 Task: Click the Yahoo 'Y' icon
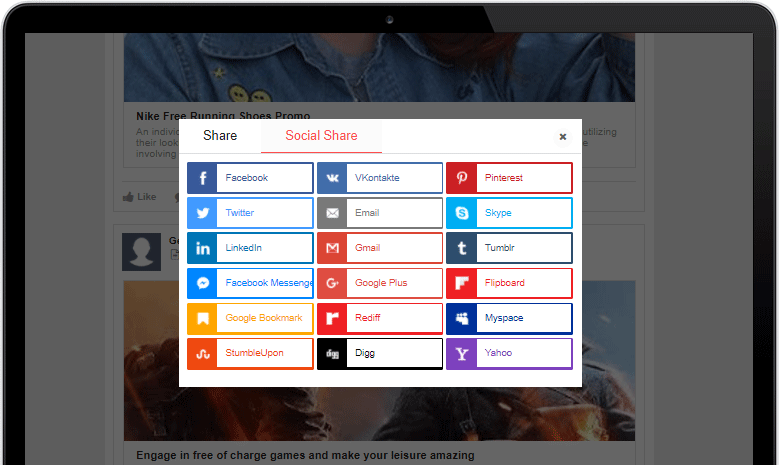(x=462, y=354)
